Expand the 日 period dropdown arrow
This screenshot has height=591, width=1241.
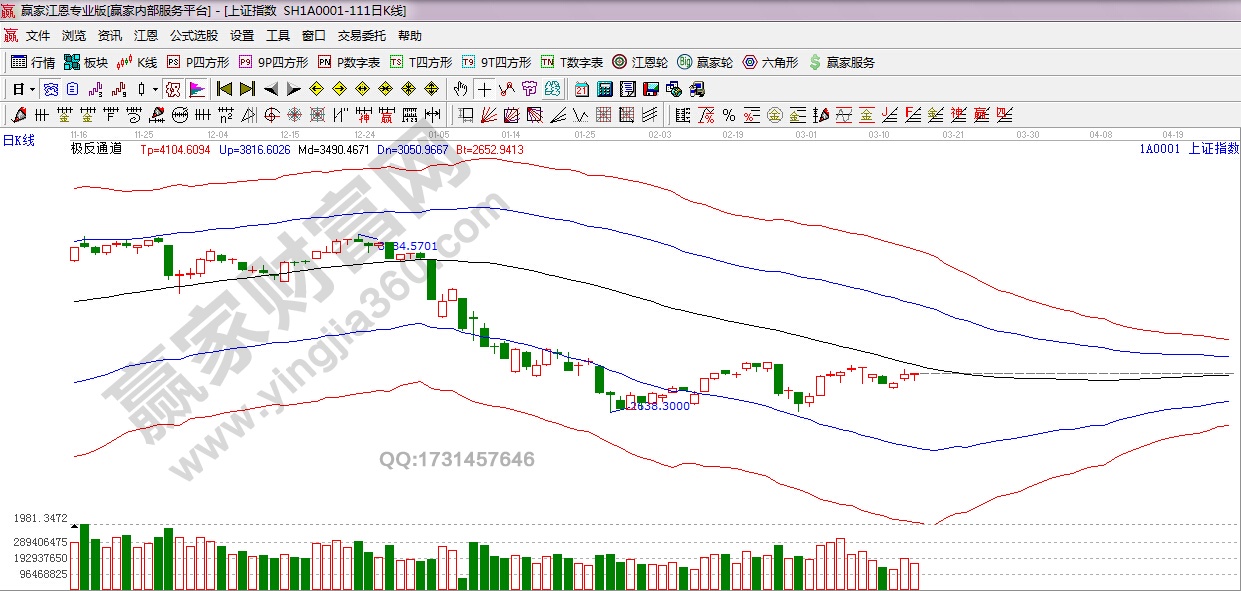pos(31,89)
